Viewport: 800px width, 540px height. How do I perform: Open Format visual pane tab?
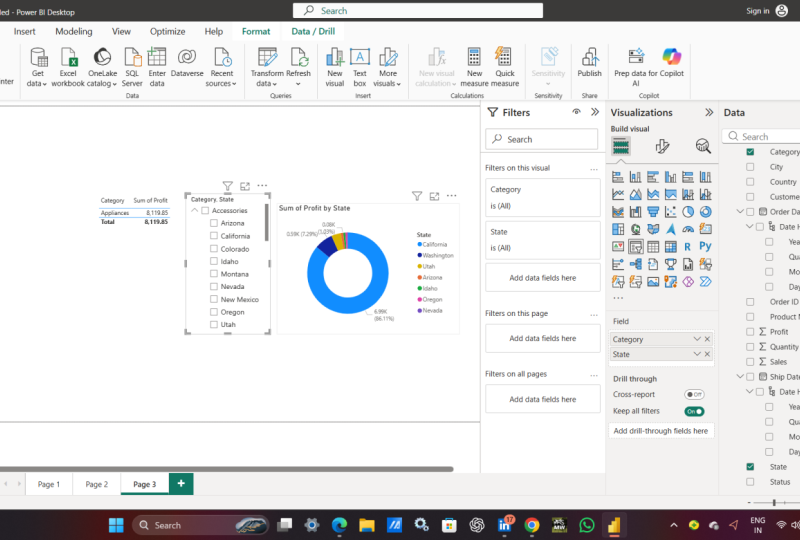pos(662,146)
